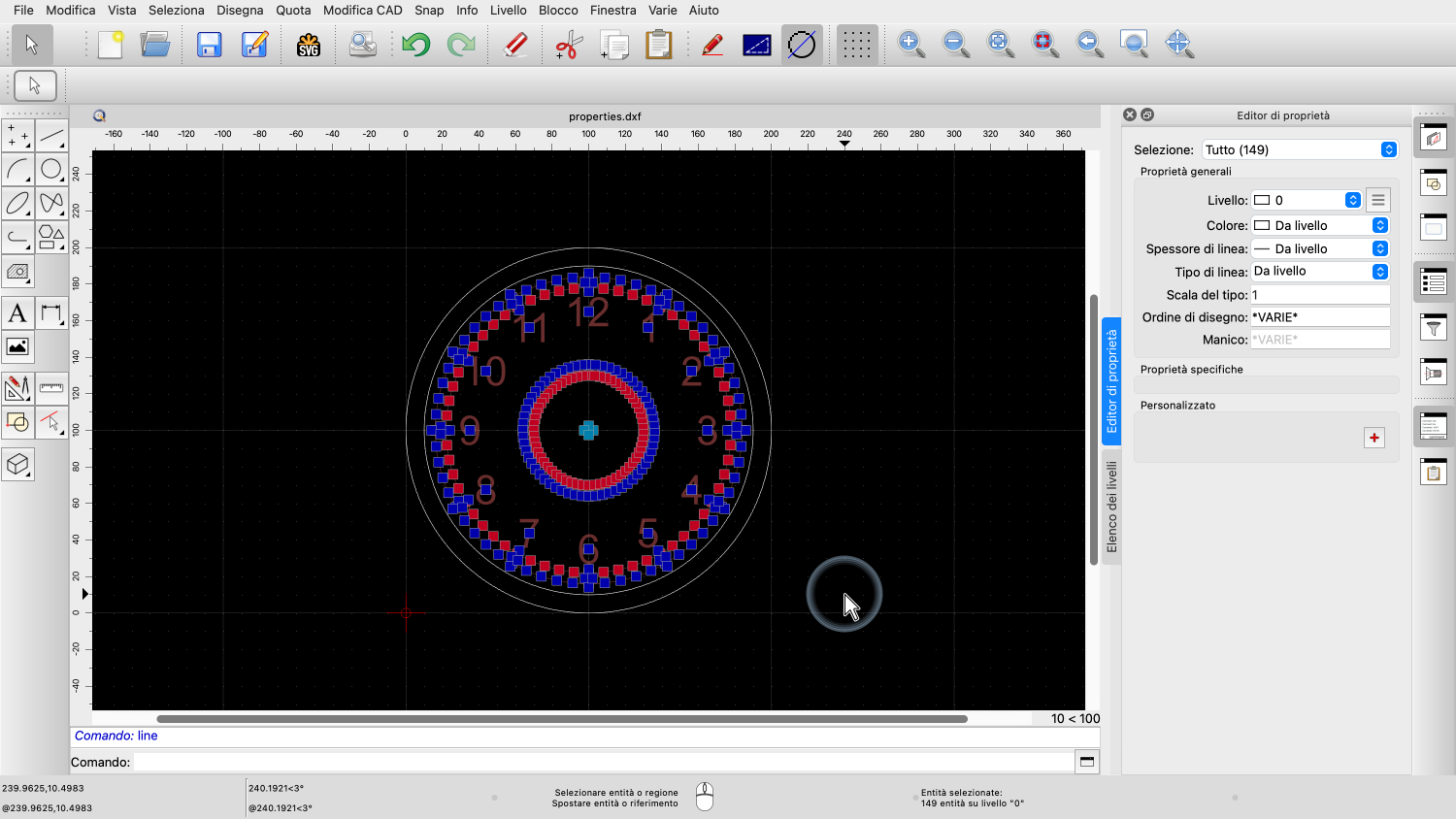
Task: Toggle the draft mode circle-slash button
Action: point(802,45)
